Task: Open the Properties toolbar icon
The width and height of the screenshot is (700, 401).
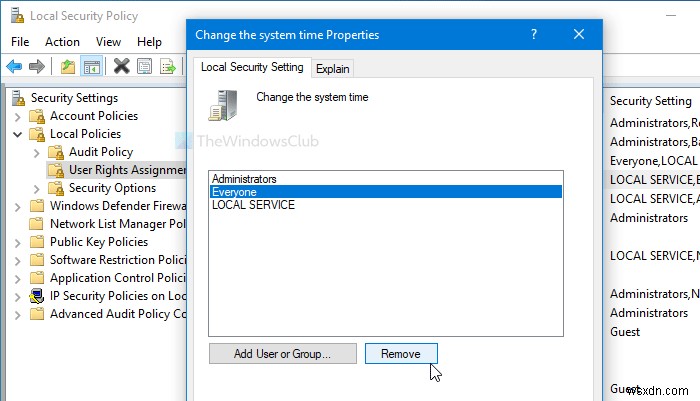Action: tap(144, 67)
